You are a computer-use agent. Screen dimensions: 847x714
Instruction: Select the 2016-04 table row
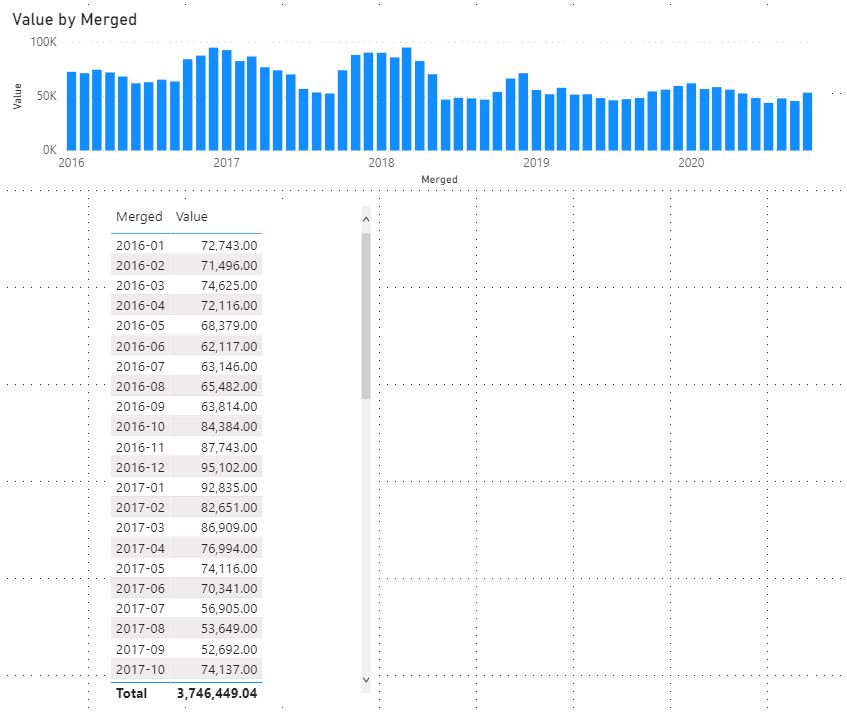(186, 306)
